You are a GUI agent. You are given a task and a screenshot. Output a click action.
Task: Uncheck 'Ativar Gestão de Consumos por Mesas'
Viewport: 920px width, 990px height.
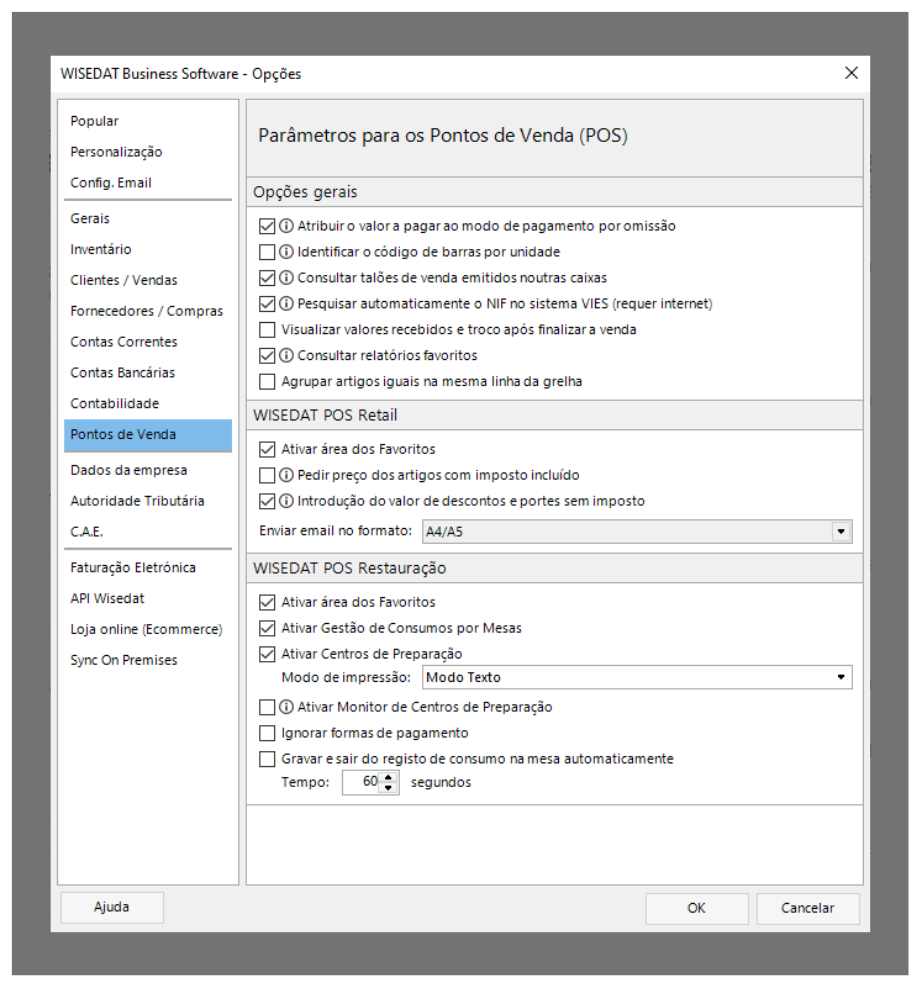(x=267, y=628)
